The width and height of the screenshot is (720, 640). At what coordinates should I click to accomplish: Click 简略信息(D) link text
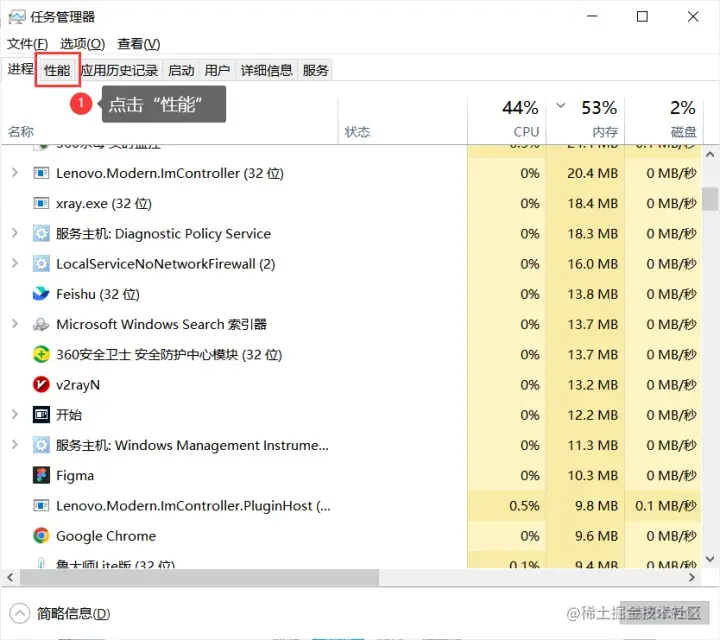(73, 614)
